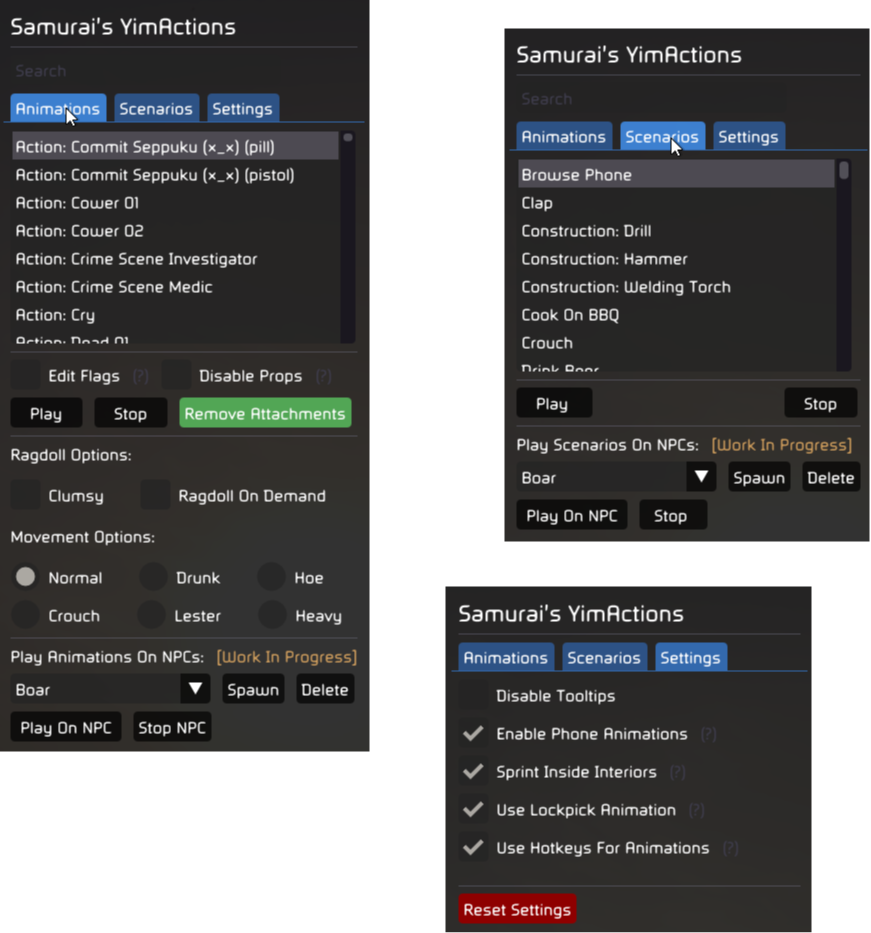Tick the Disable Tooltips checkbox

click(473, 696)
